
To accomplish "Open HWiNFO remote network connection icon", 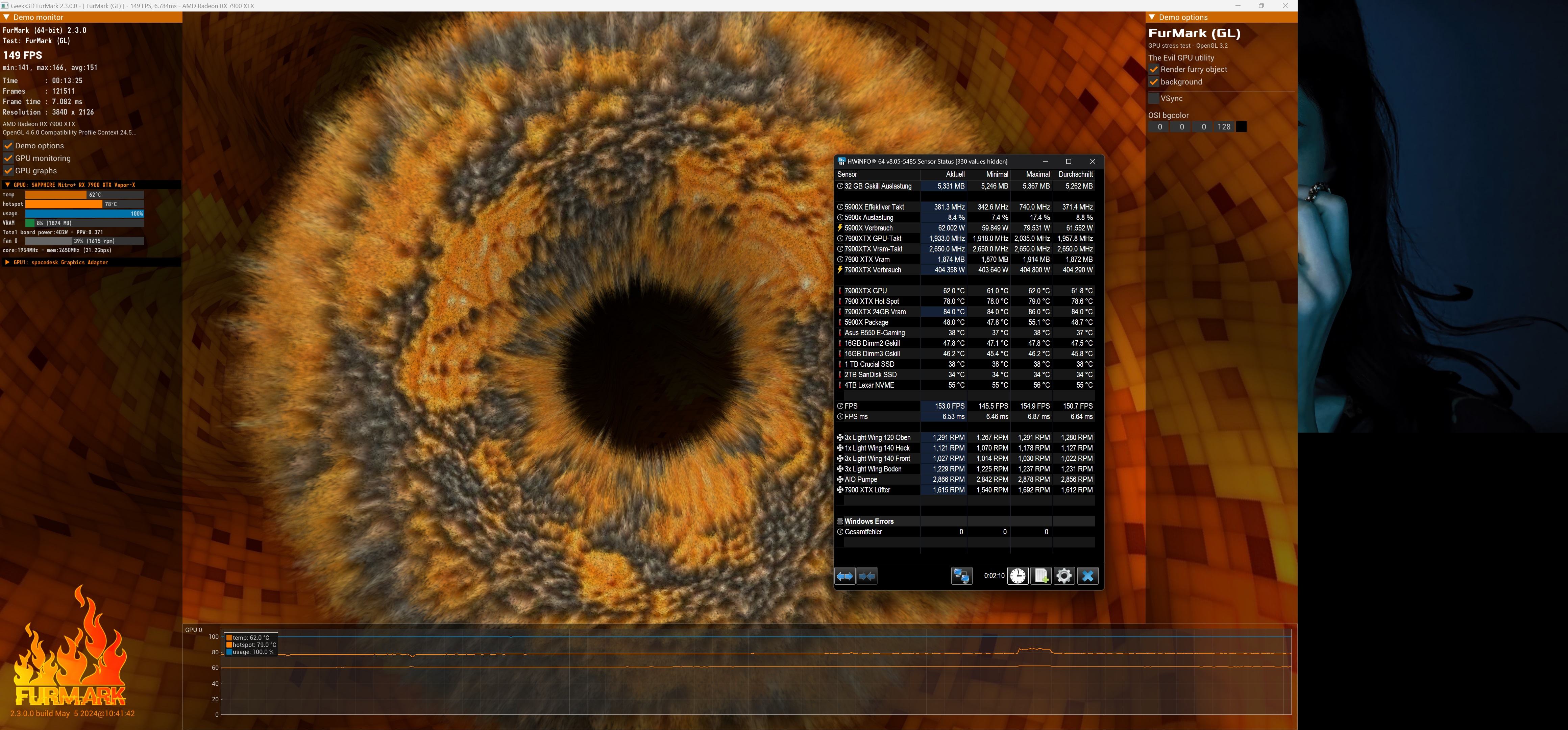I will [x=962, y=576].
